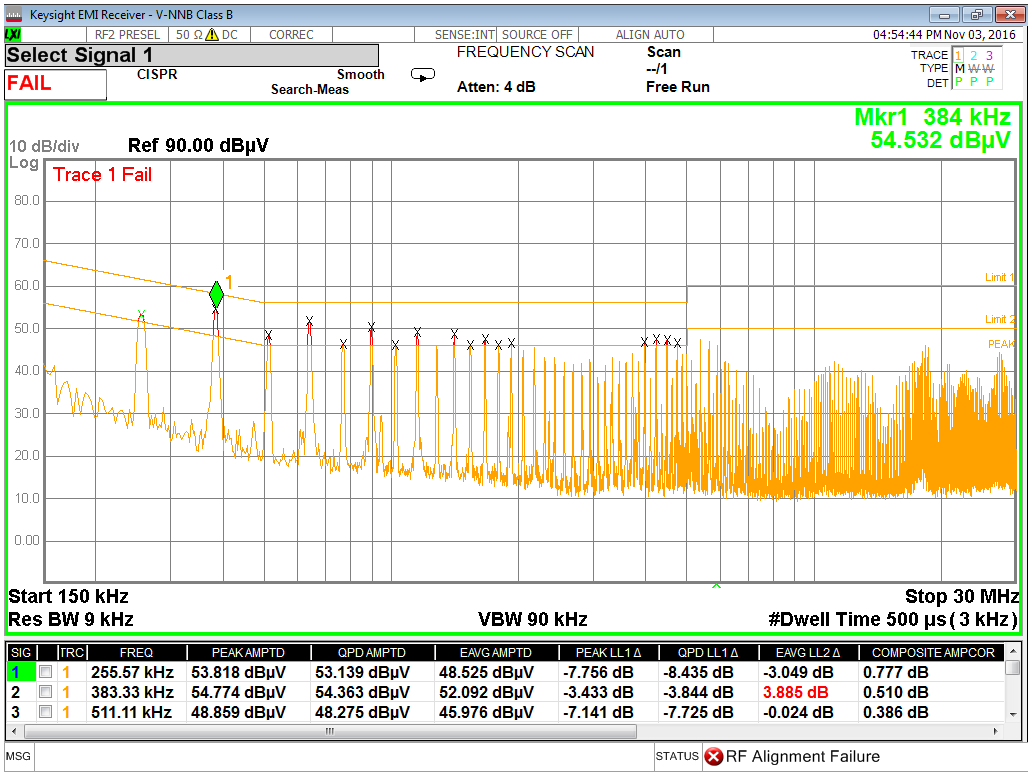The image size is (1032, 776).
Task: Click the FREQ column header
Action: coord(136,652)
